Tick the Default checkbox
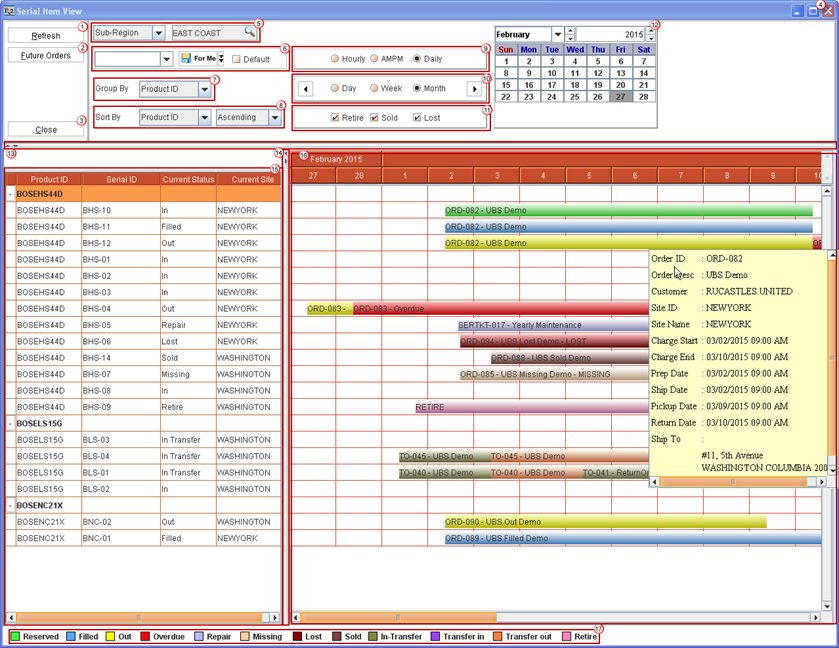 [x=237, y=59]
